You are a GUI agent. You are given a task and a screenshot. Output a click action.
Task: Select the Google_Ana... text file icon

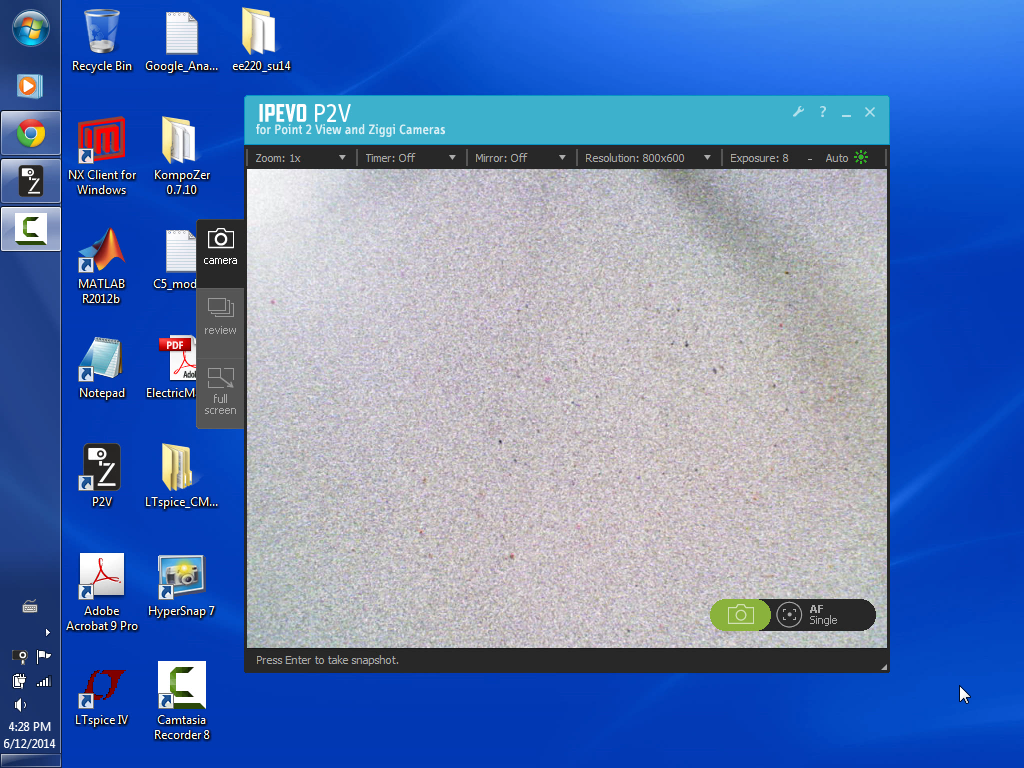pyautogui.click(x=182, y=40)
